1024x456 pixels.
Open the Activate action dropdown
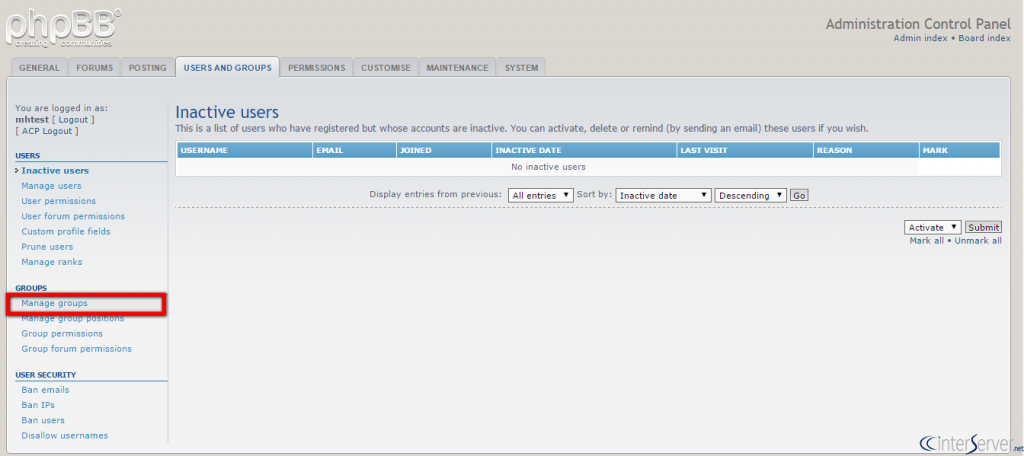tap(933, 227)
